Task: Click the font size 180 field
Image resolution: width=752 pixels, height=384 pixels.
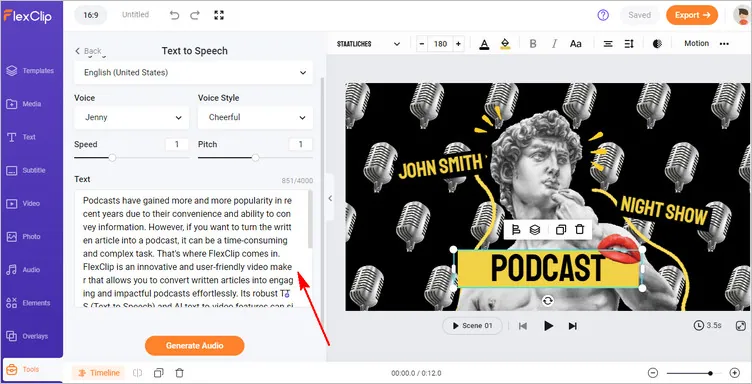Action: click(440, 44)
